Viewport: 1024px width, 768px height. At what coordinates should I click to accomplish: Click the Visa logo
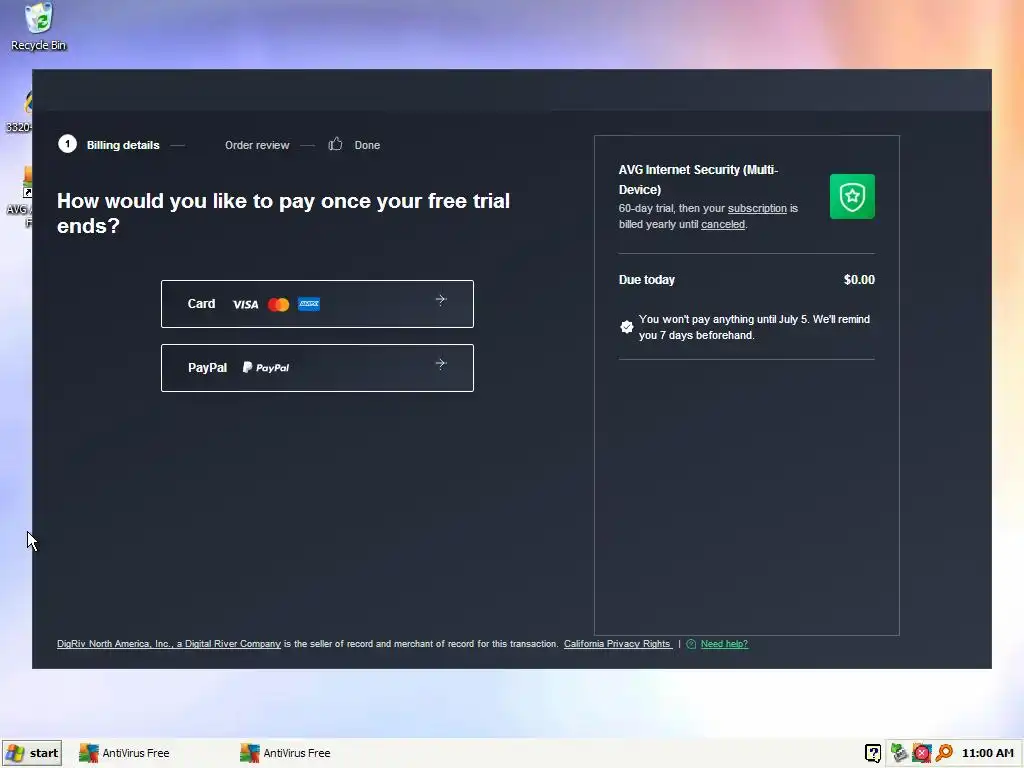pyautogui.click(x=246, y=304)
